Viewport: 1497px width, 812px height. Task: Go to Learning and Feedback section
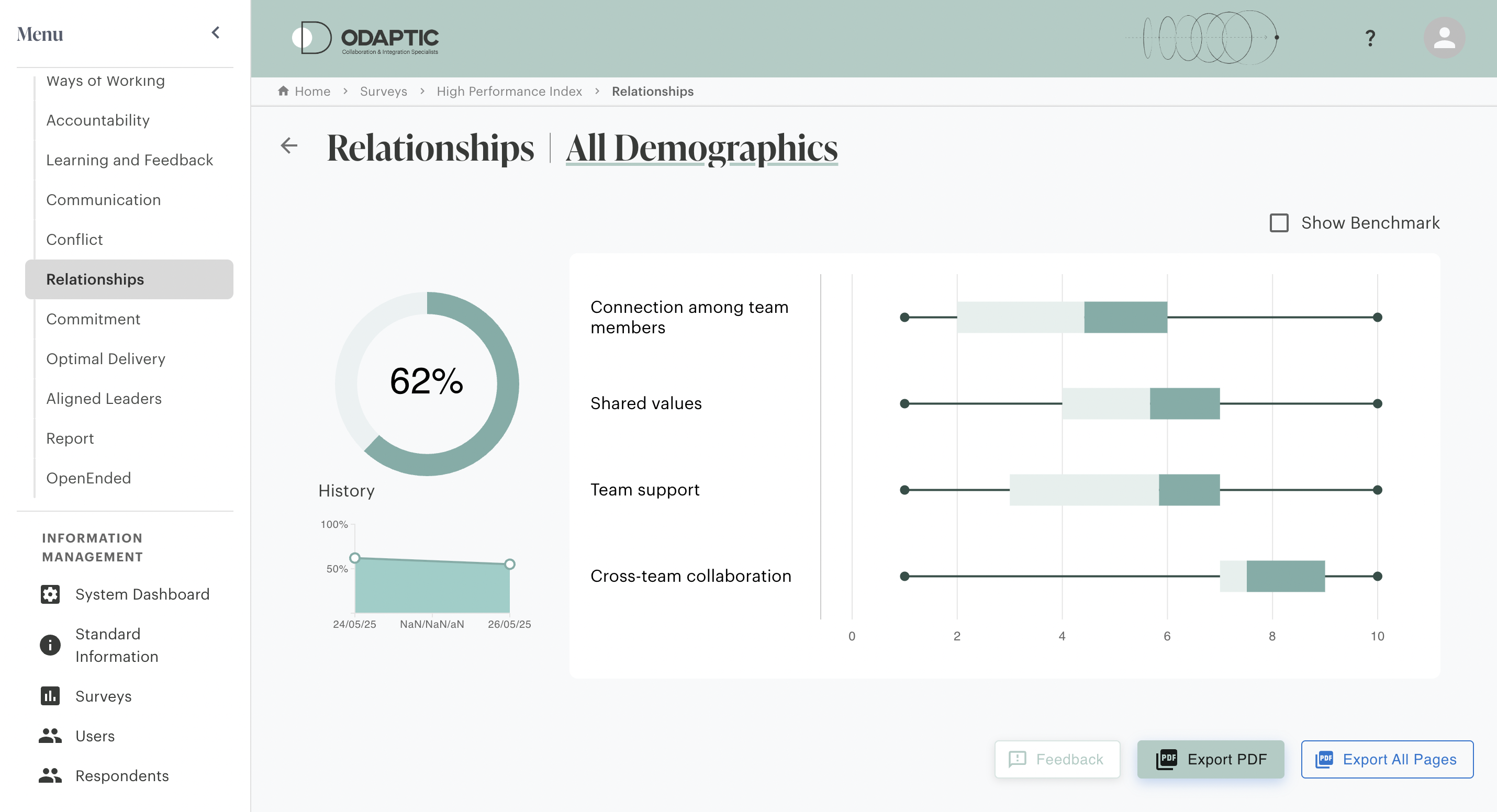click(x=130, y=160)
